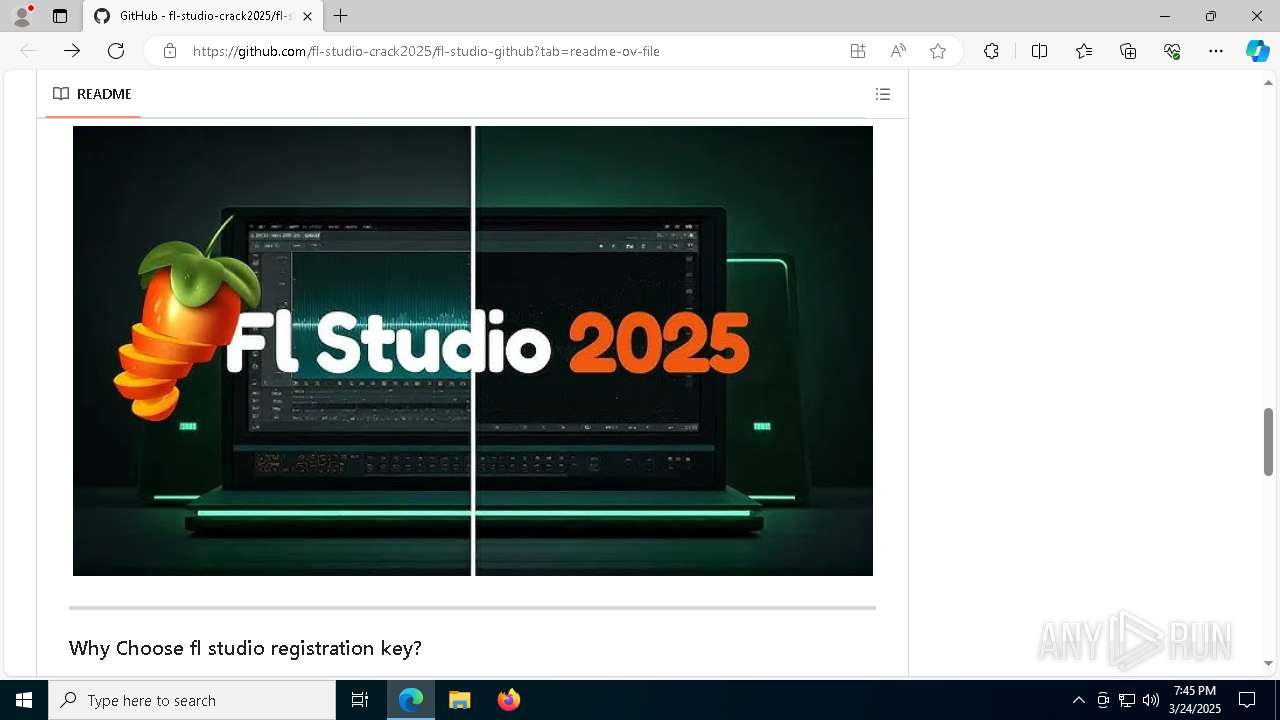1280x720 pixels.
Task: Click the taskbar search box
Action: tap(192, 700)
